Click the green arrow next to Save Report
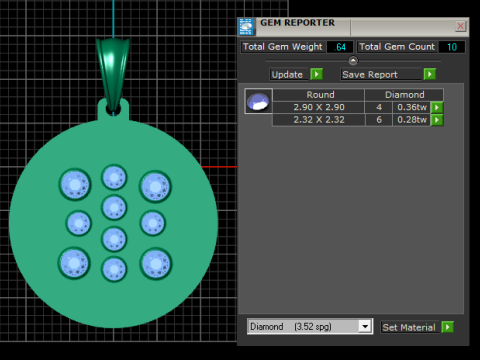The height and width of the screenshot is (360, 480). pos(430,74)
